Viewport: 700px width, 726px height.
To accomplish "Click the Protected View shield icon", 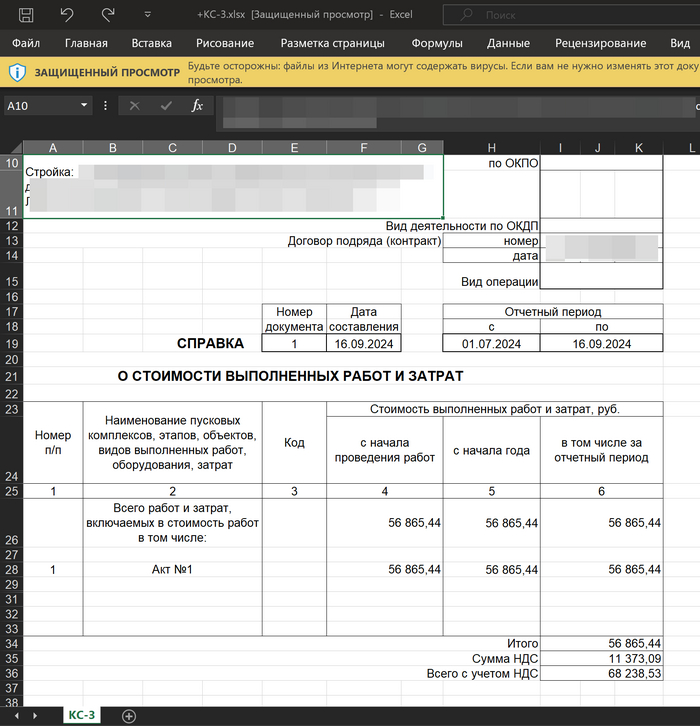I will click(18, 73).
